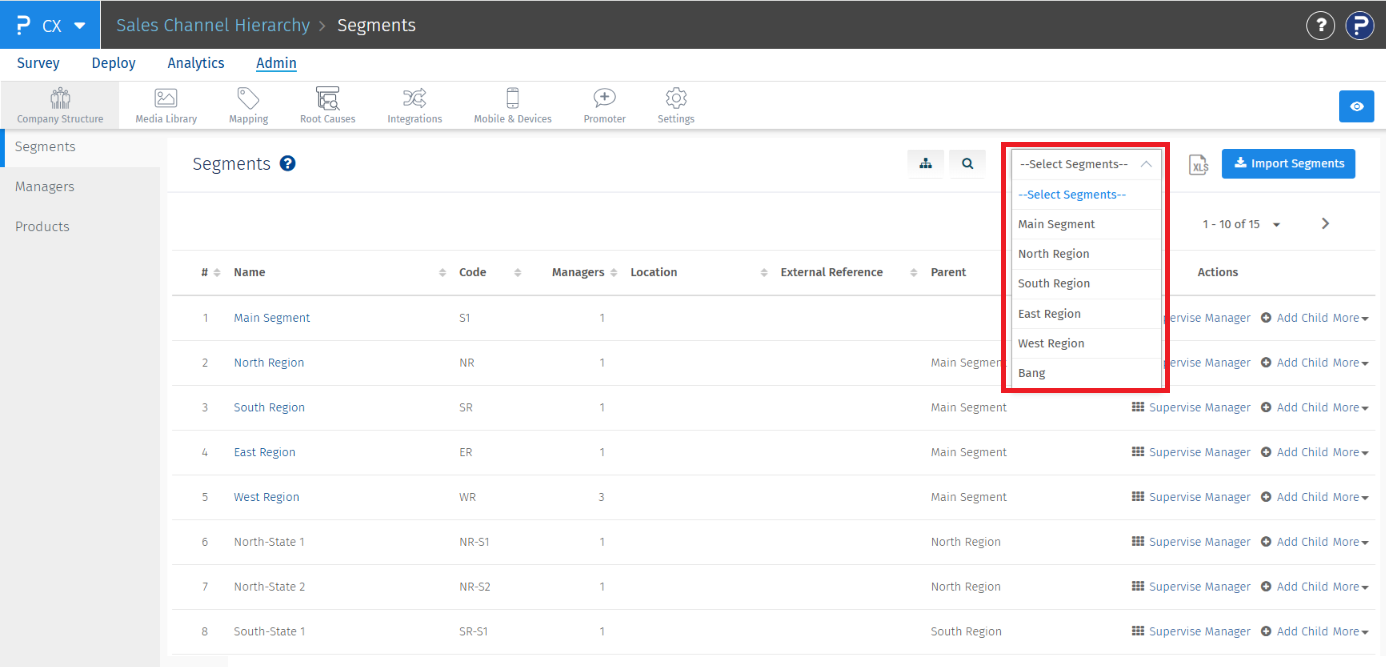Open the Media Library icon
1386x667 pixels.
(166, 99)
